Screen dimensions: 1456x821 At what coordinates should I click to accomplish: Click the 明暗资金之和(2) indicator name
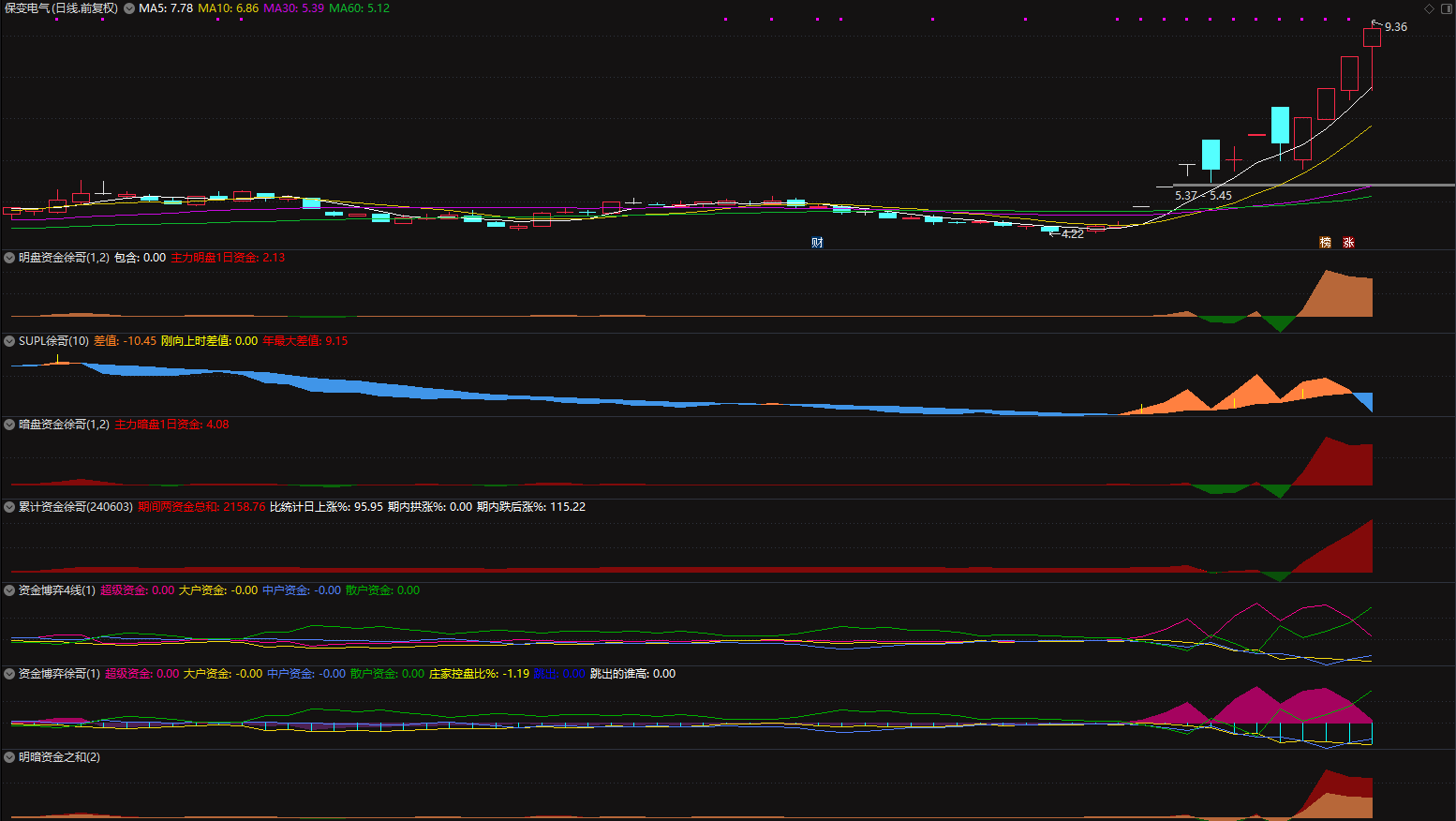pos(59,757)
